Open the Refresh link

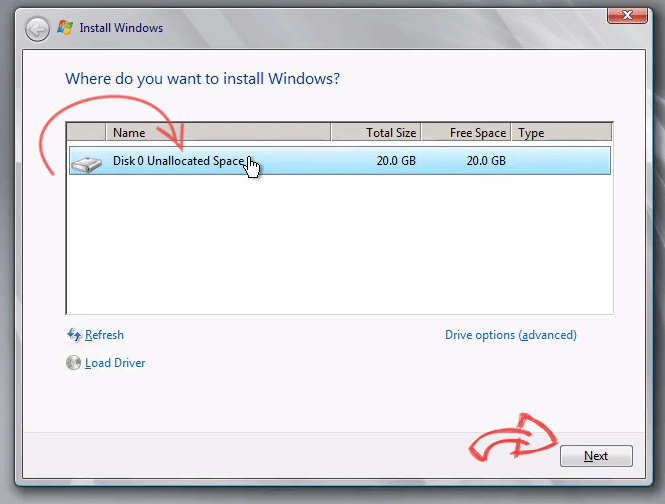click(x=104, y=335)
